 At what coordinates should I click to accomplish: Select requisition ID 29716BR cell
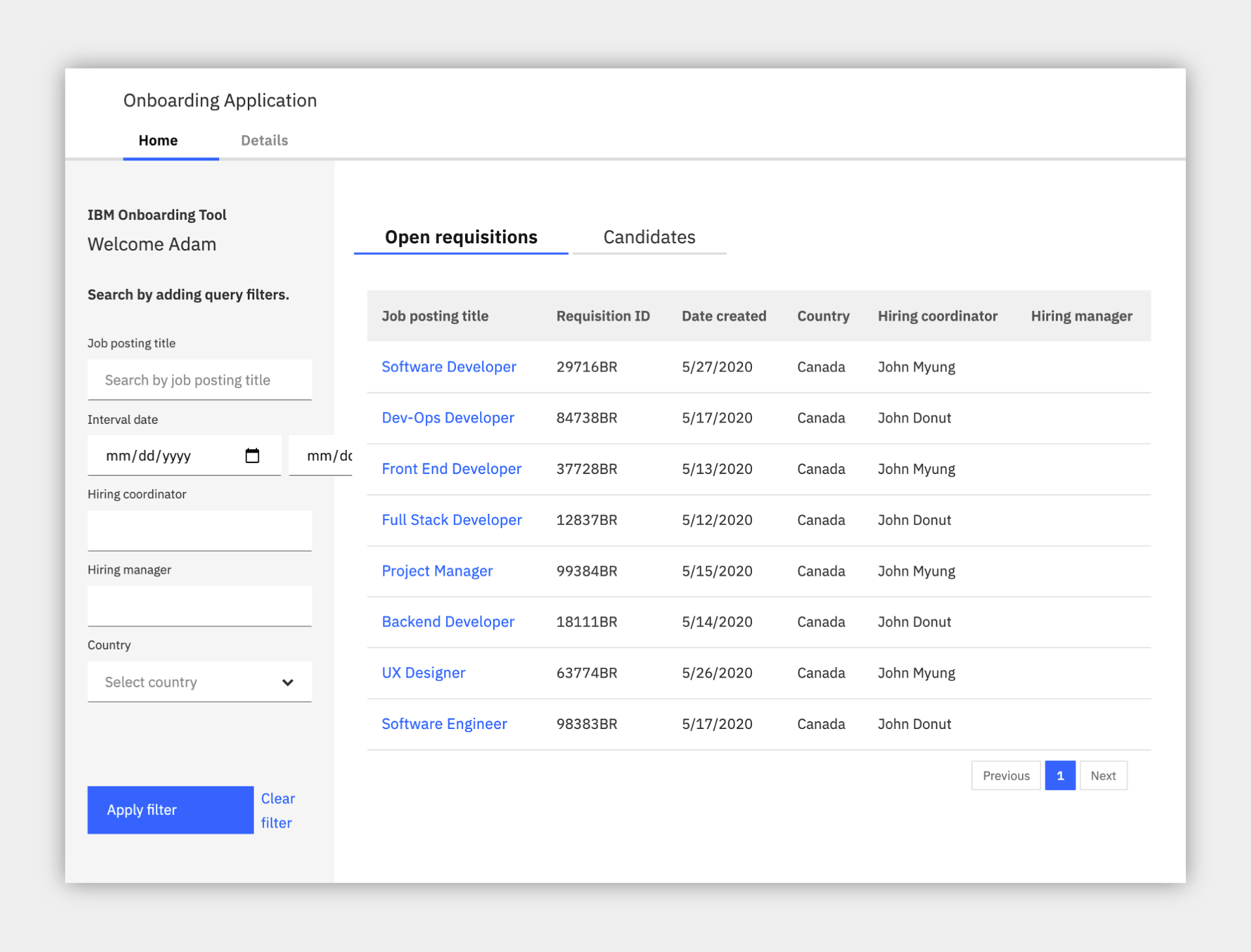tap(586, 367)
